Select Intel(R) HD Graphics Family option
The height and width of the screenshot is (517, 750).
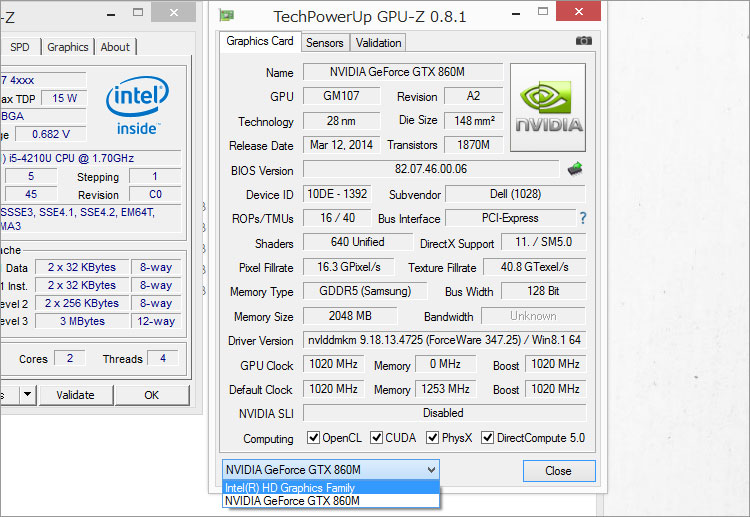331,488
